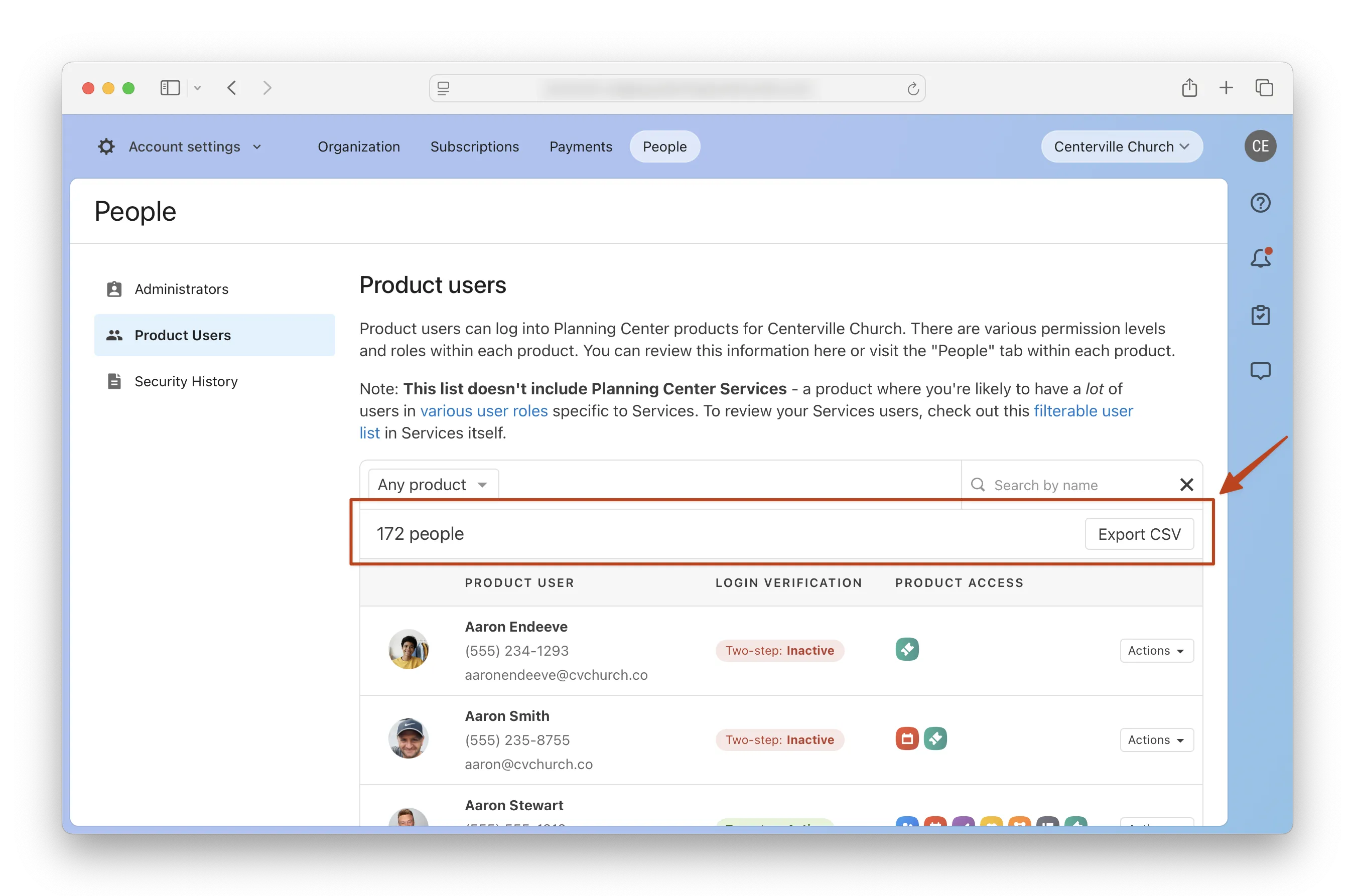Open the notifications bell icon
This screenshot has height=896, width=1355.
pyautogui.click(x=1260, y=258)
